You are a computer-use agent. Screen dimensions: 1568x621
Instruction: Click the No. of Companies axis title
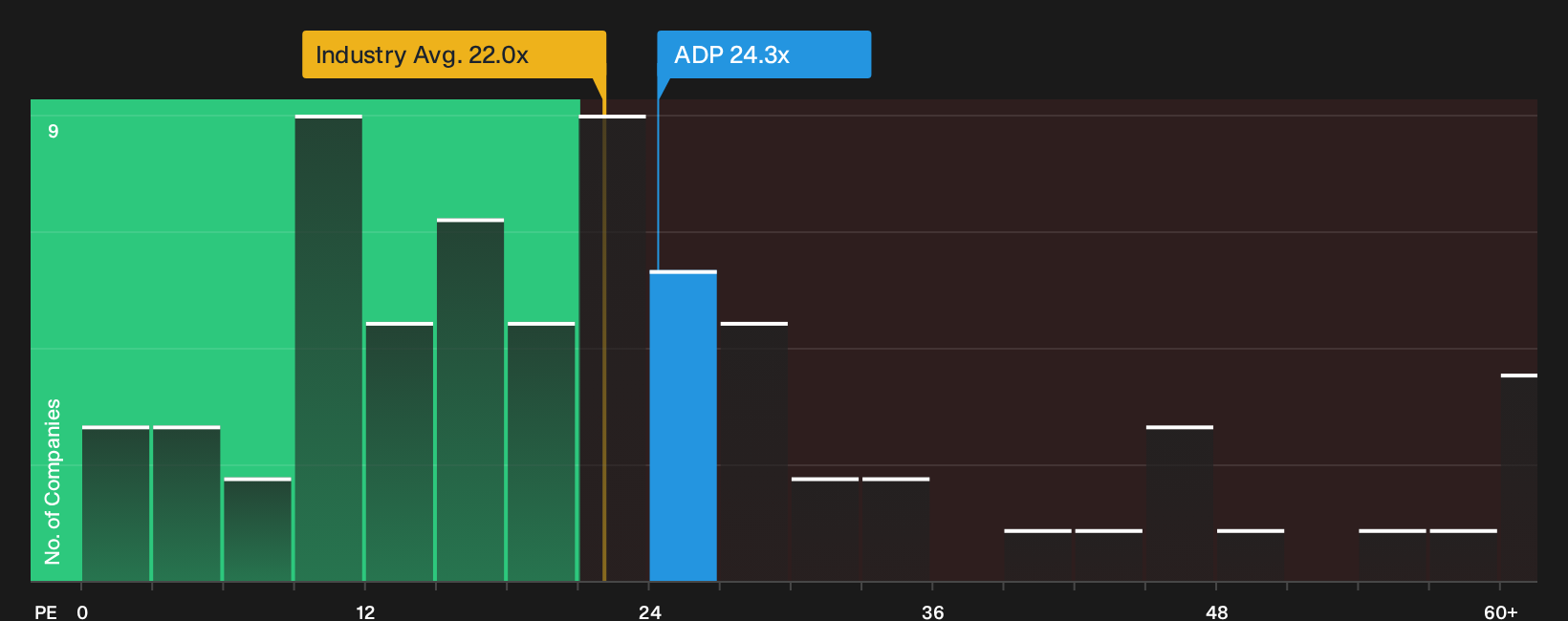[53, 482]
